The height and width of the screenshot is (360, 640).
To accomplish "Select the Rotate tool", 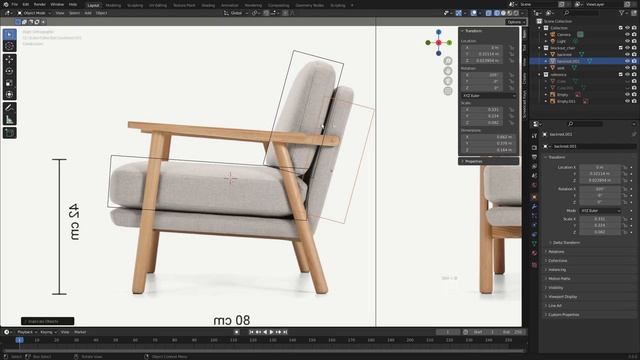I will (9, 71).
